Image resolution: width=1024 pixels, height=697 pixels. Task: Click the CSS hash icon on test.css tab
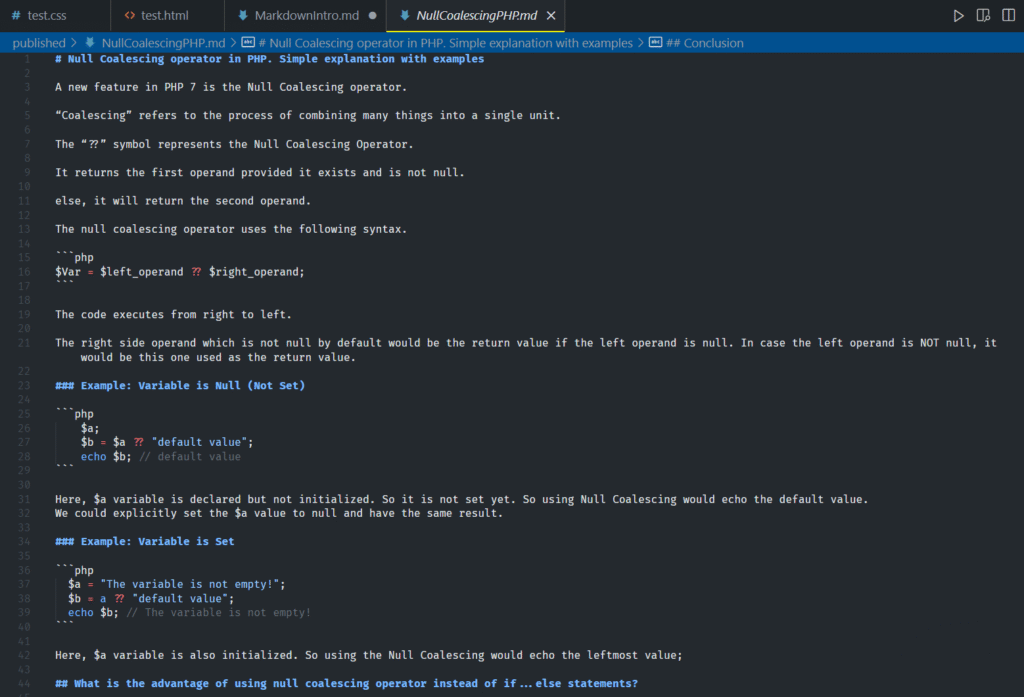pyautogui.click(x=15, y=16)
